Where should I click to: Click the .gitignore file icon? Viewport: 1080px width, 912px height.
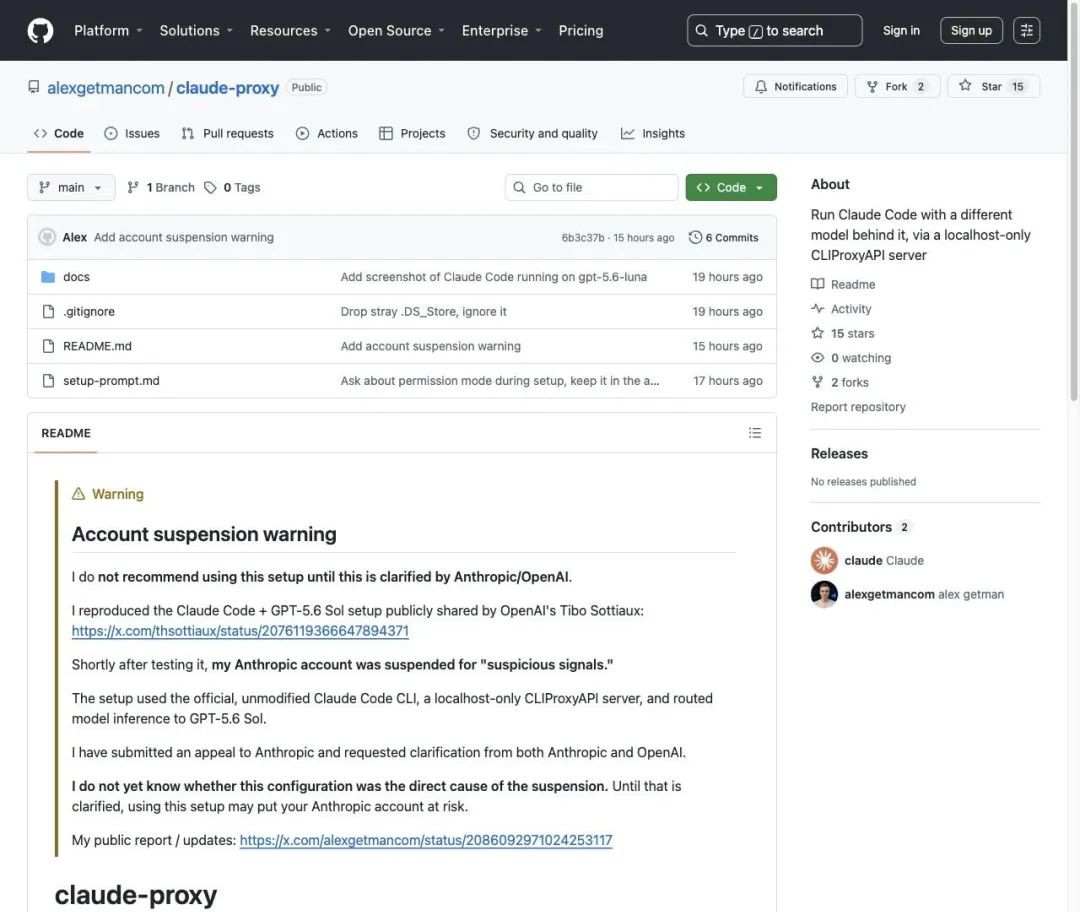coord(48,311)
